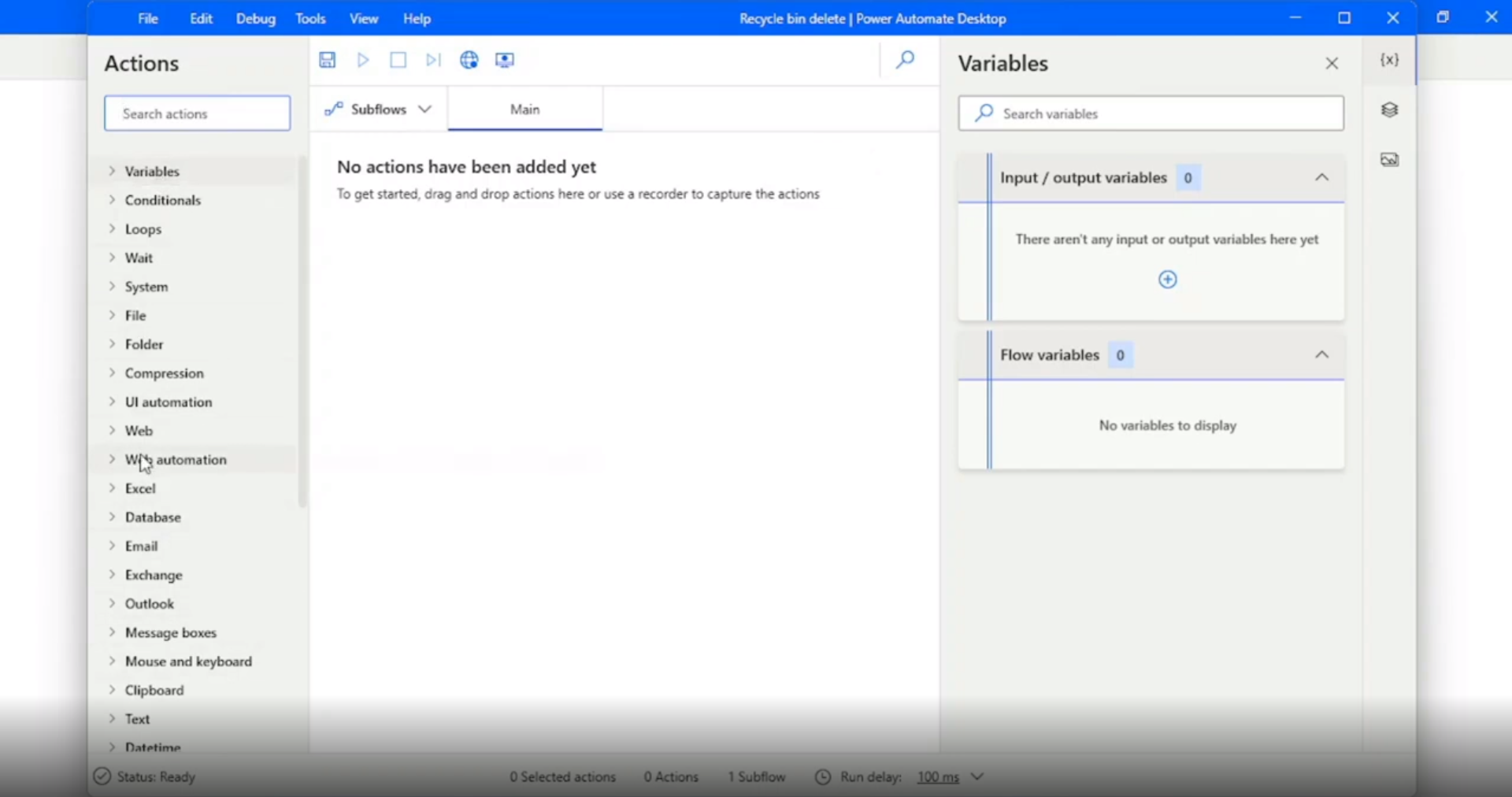Save the flow with the save icon
This screenshot has height=797, width=1512.
point(328,60)
